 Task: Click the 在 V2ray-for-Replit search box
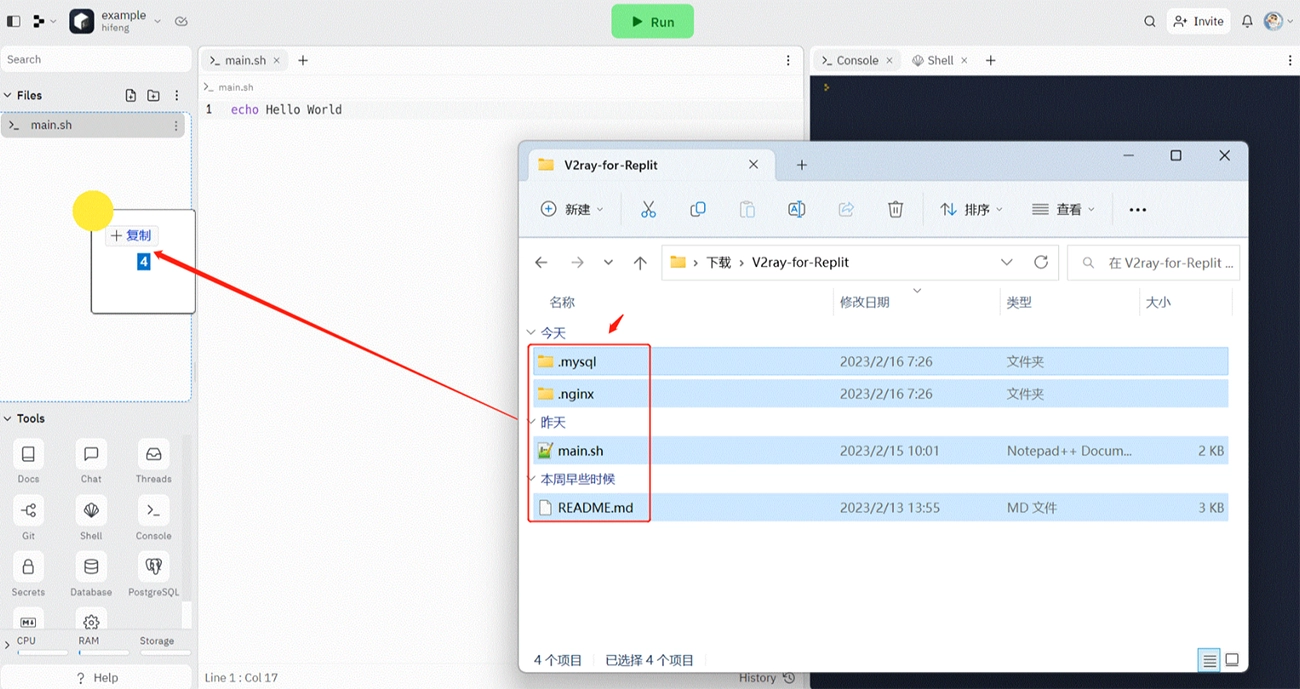pyautogui.click(x=1154, y=263)
